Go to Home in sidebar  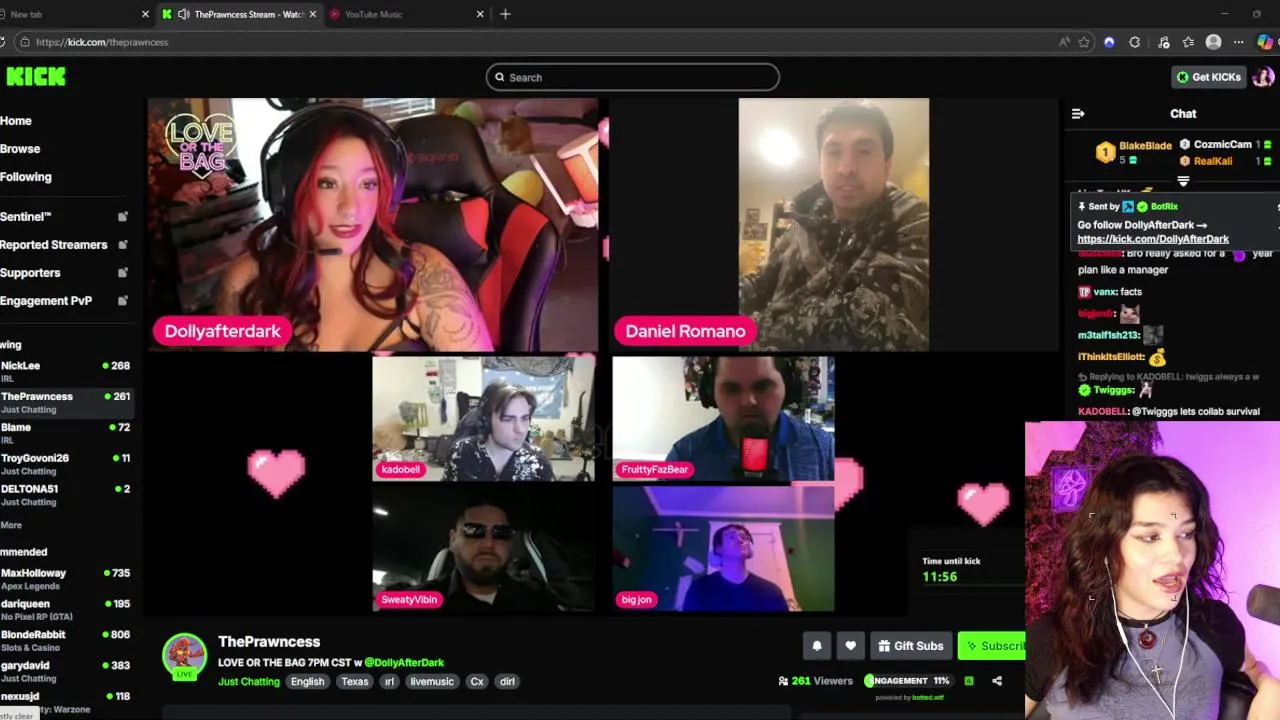click(16, 121)
